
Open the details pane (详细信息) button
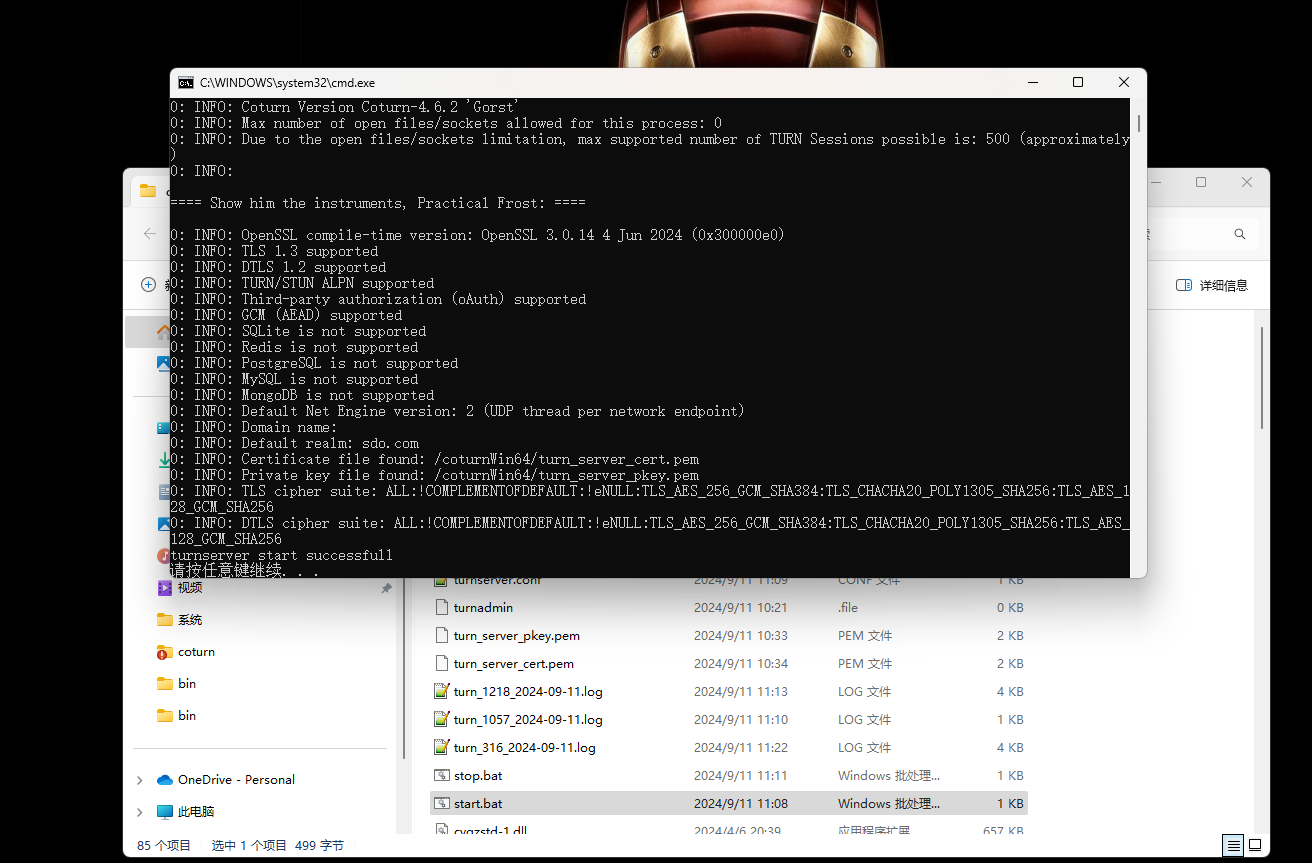click(1212, 285)
